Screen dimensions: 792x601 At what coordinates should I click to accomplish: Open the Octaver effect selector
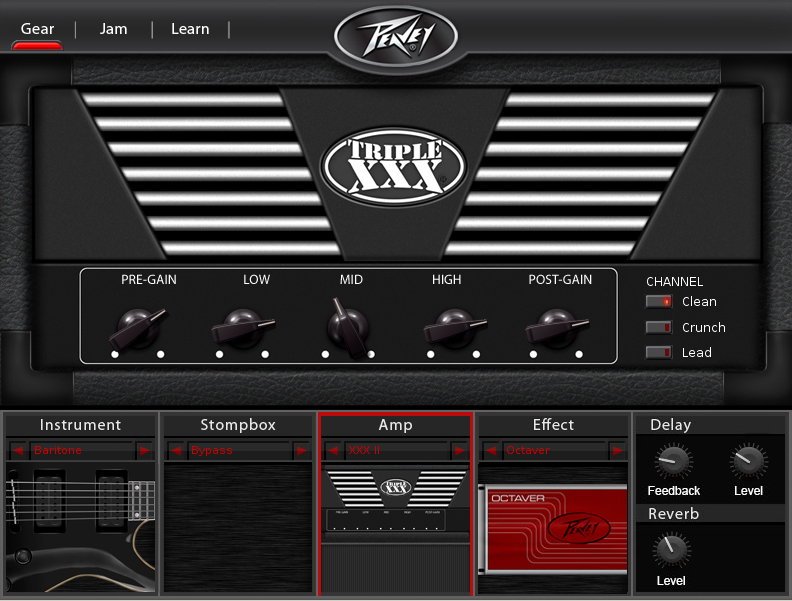554,450
